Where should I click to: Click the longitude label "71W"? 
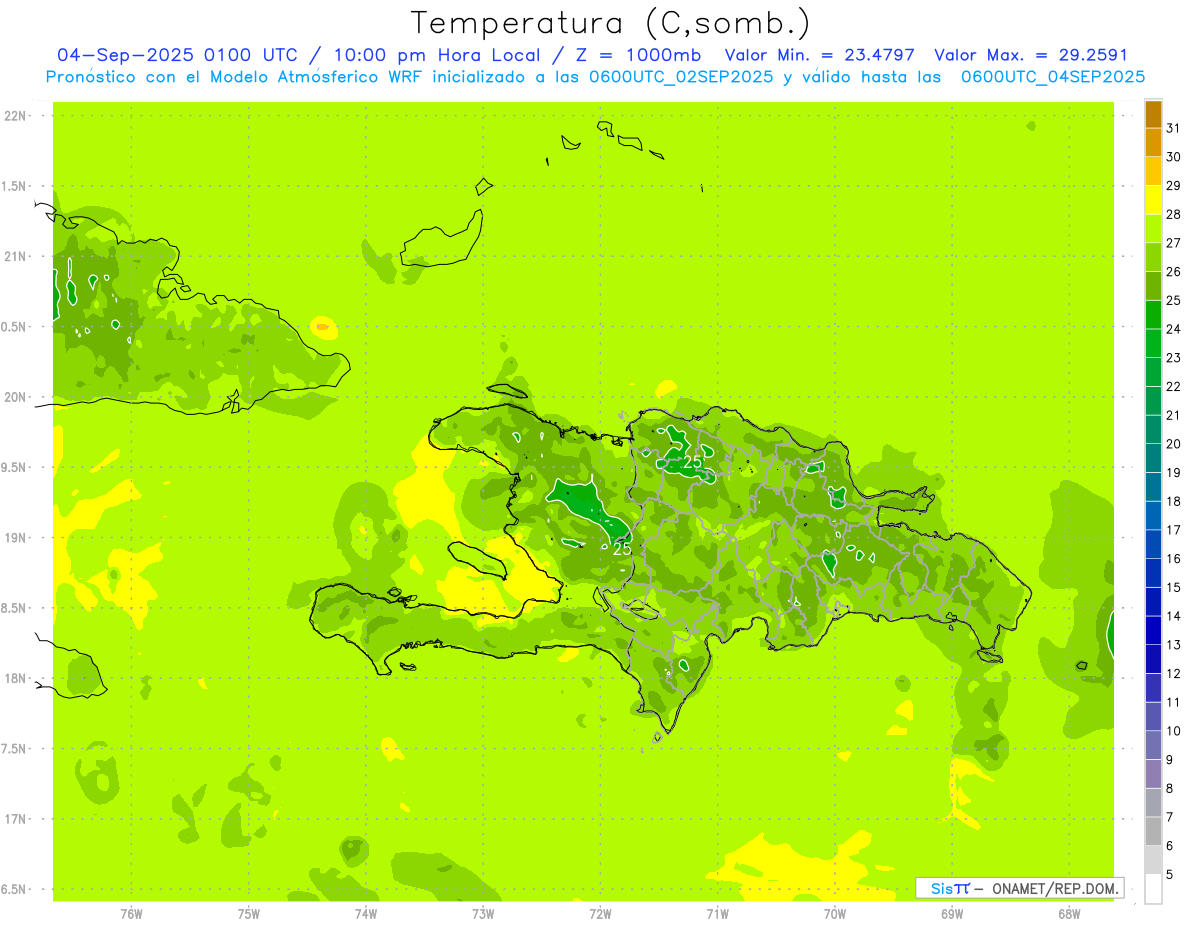pos(717,914)
